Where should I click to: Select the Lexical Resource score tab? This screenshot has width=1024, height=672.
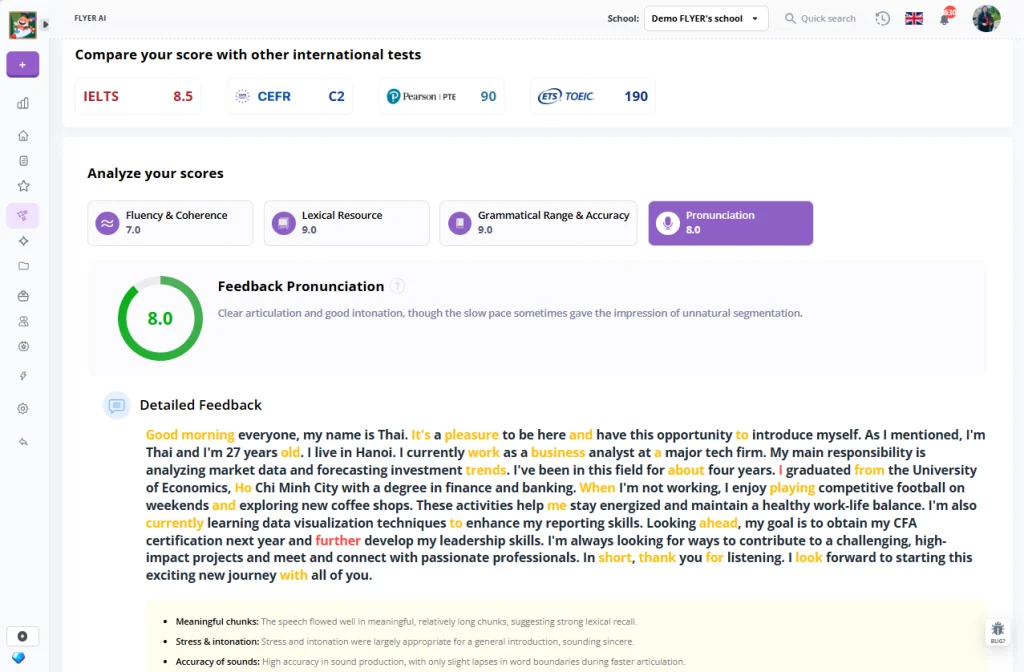coord(346,223)
